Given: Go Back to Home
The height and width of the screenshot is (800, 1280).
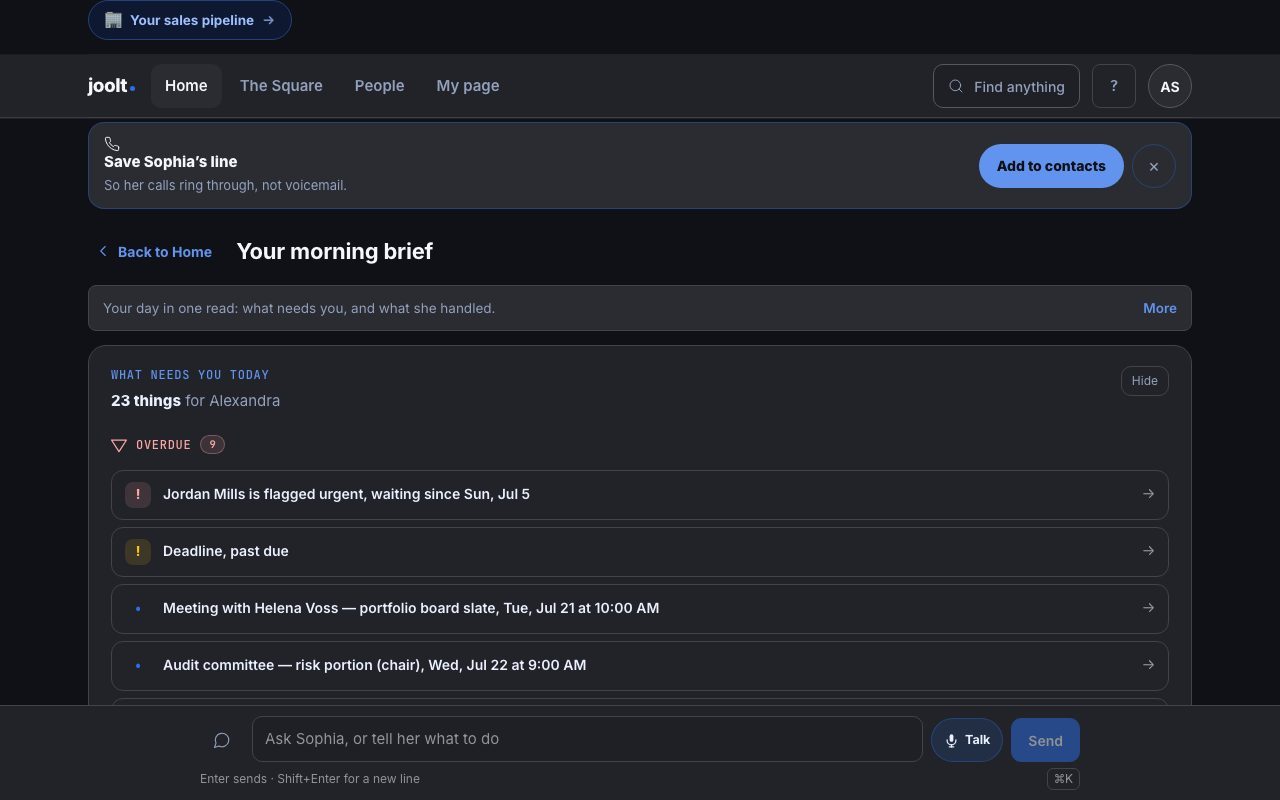Looking at the screenshot, I should (x=155, y=252).
